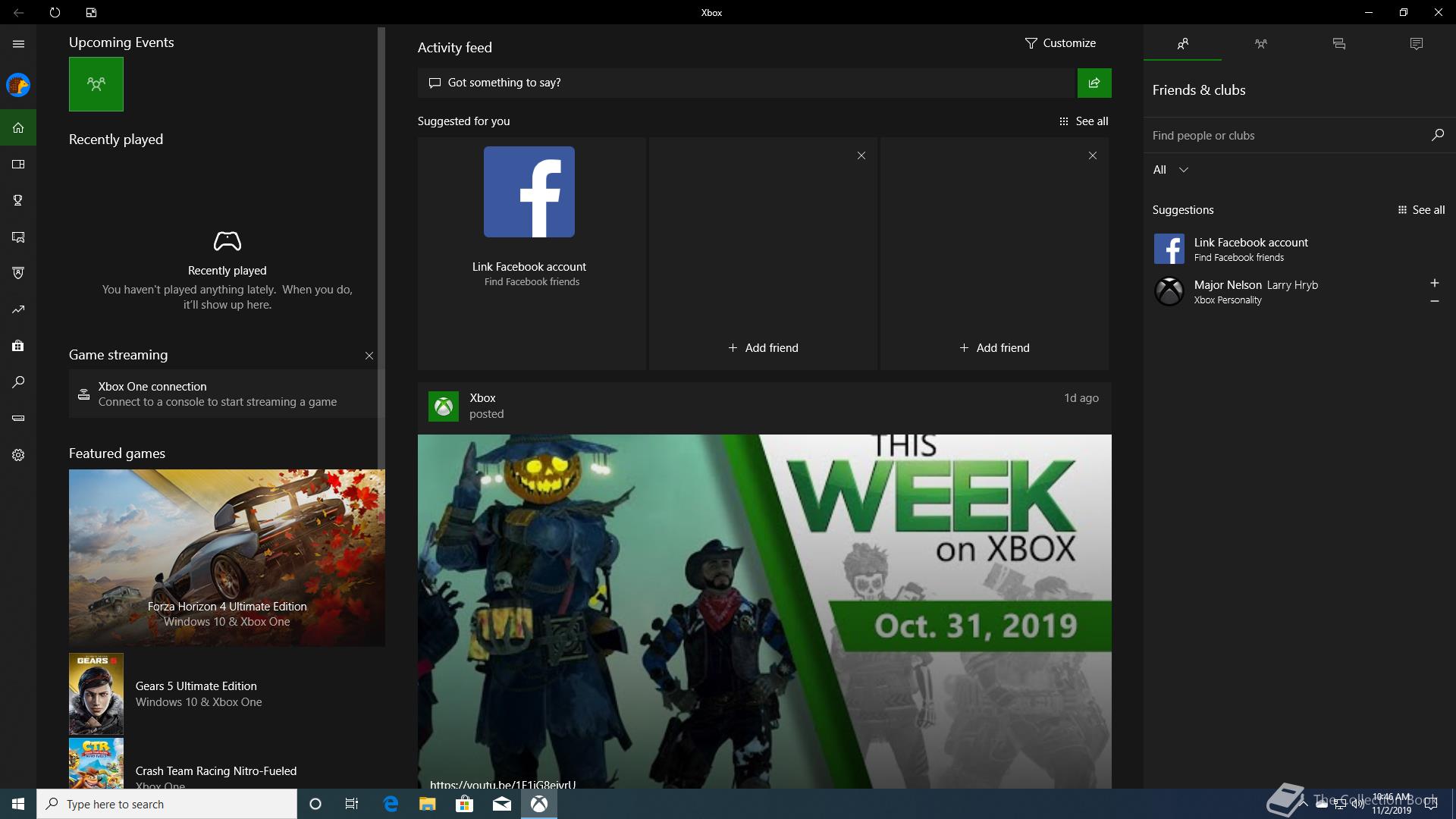The height and width of the screenshot is (819, 1456).
Task: Open This Week on Xbox post image
Action: pos(764,611)
